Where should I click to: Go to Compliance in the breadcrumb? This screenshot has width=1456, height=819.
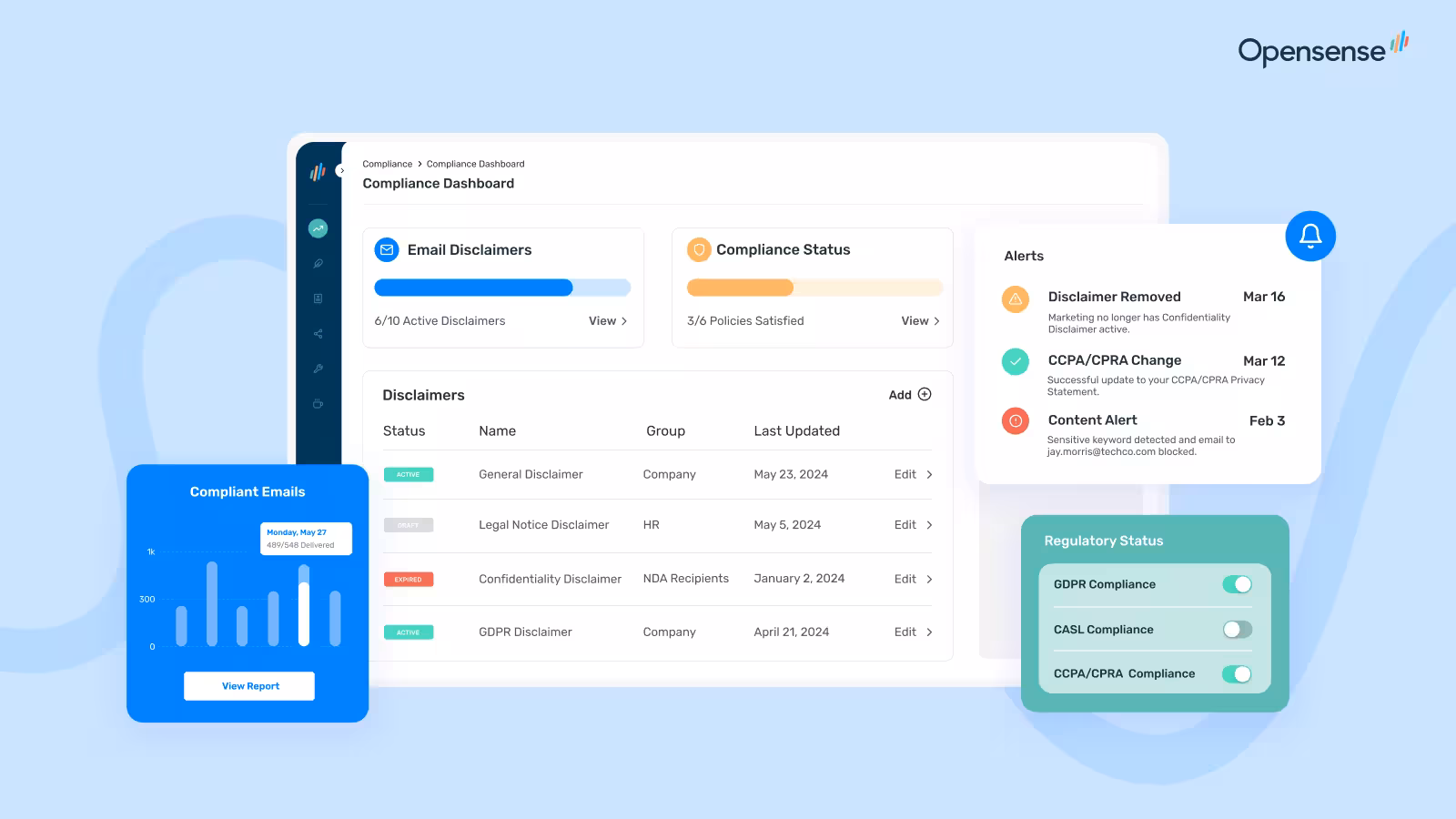click(x=387, y=164)
